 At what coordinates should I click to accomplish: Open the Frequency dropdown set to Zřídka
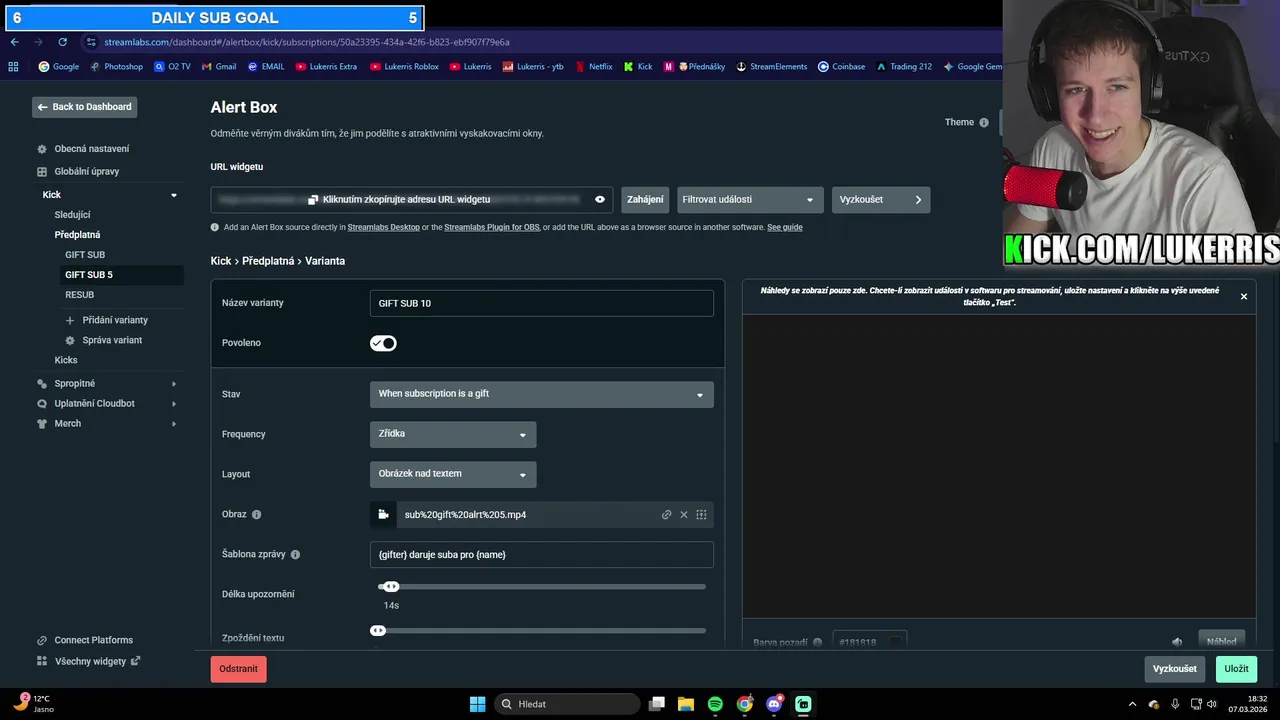coord(453,434)
